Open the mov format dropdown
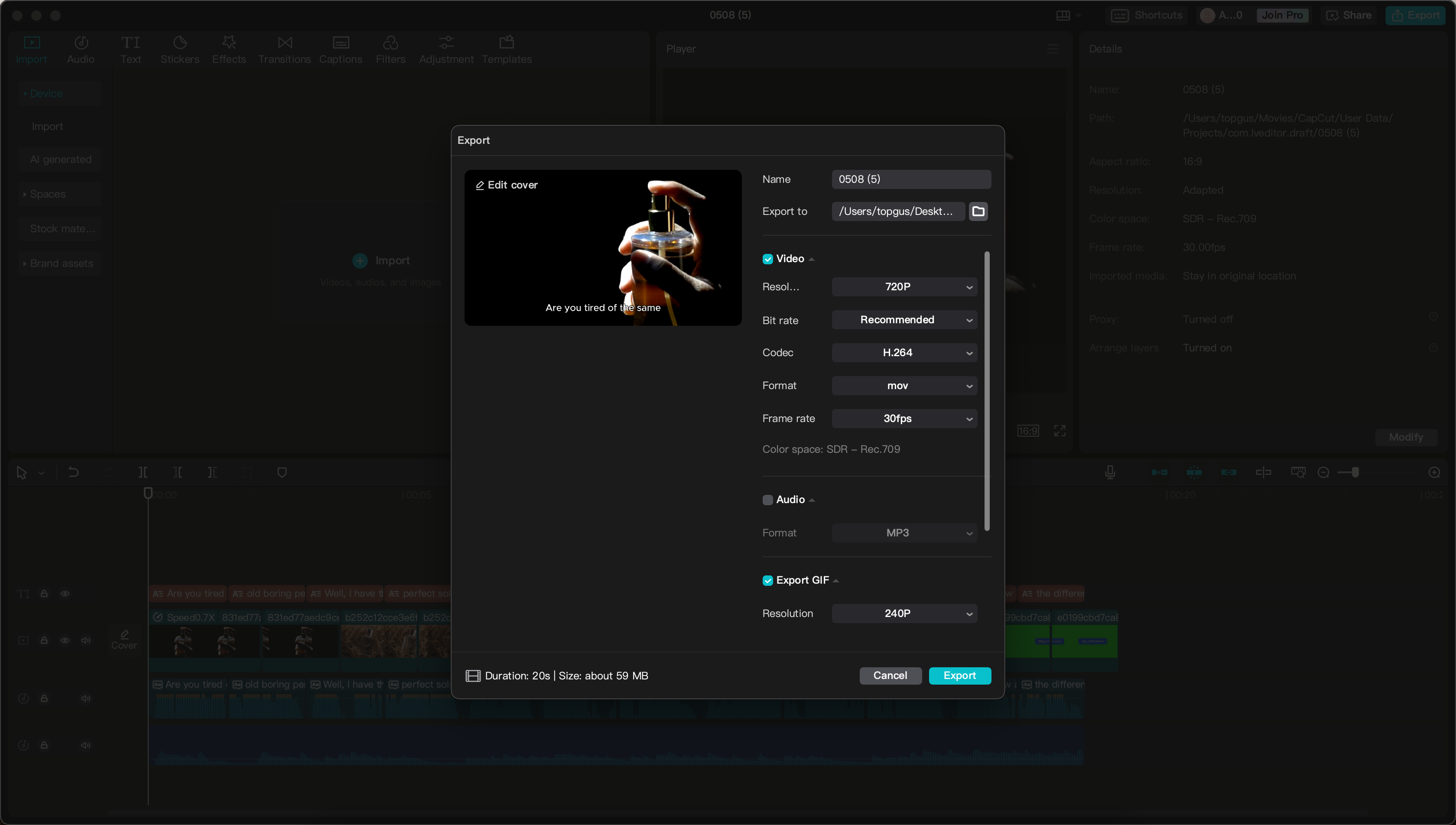The image size is (1456, 825). [x=903, y=385]
